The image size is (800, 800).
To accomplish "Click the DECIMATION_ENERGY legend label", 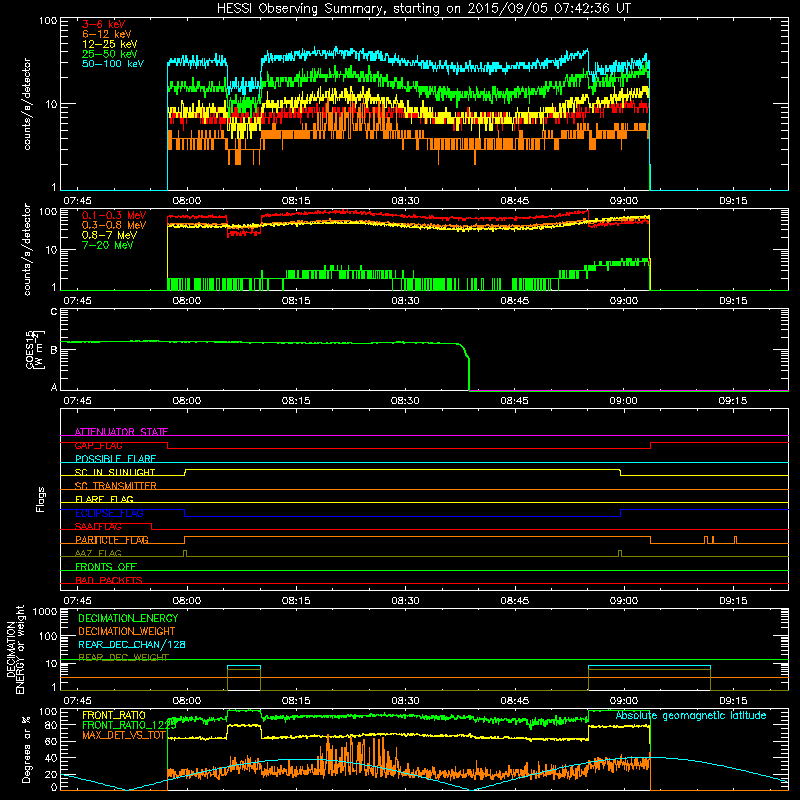I will [x=128, y=618].
